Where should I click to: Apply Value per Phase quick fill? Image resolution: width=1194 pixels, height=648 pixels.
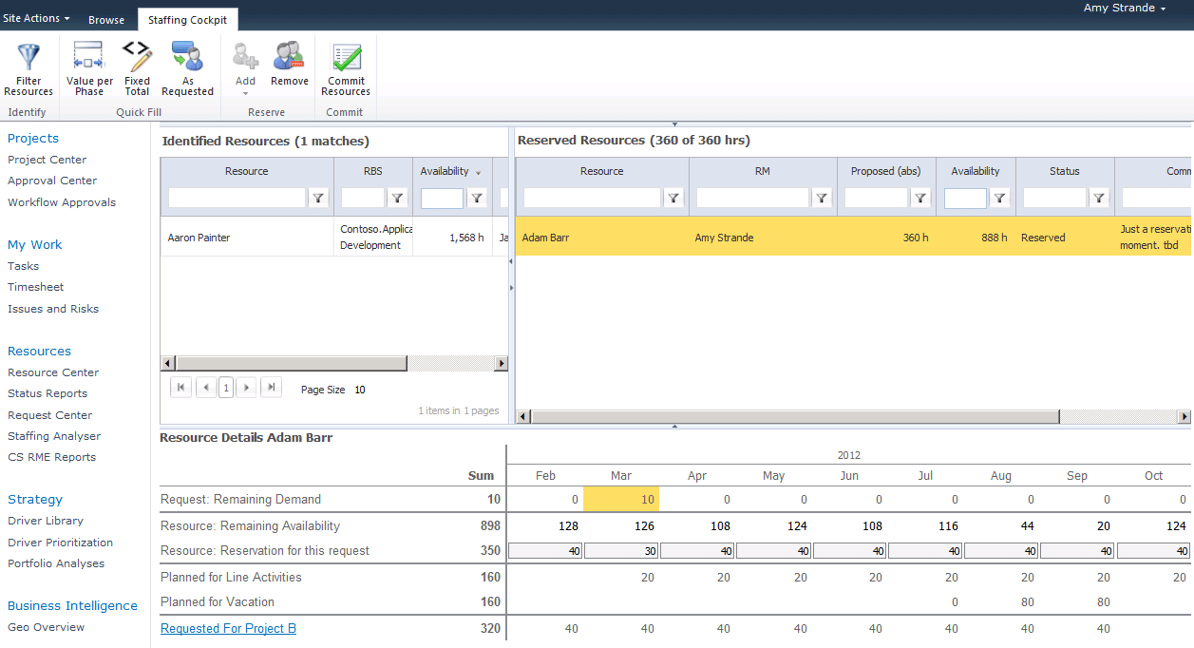[89, 69]
